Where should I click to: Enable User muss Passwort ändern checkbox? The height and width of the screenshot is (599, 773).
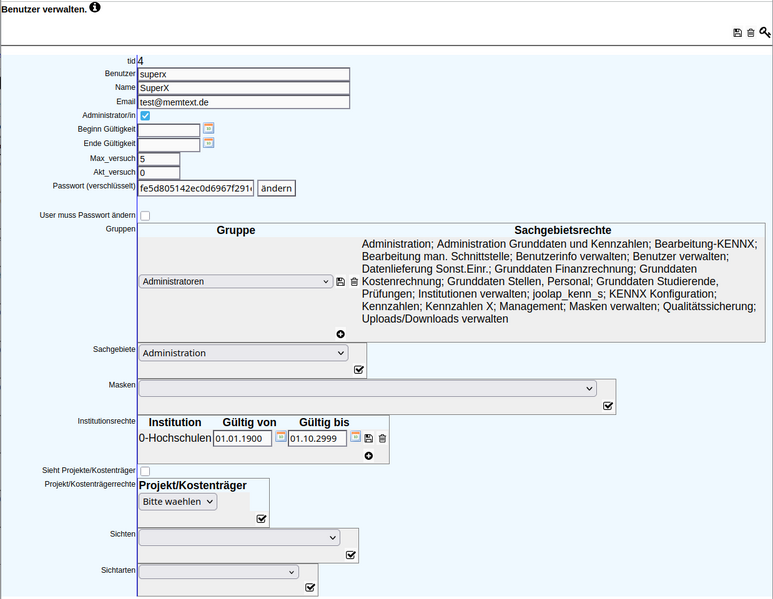pyautogui.click(x=145, y=215)
